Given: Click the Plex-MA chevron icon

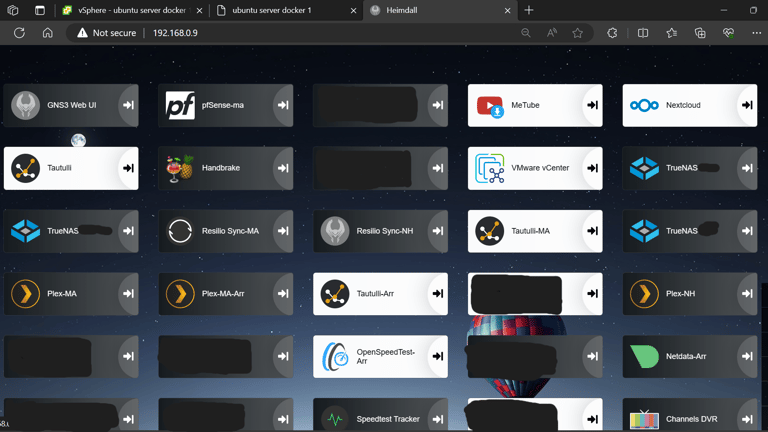Looking at the screenshot, I should 25,293.
